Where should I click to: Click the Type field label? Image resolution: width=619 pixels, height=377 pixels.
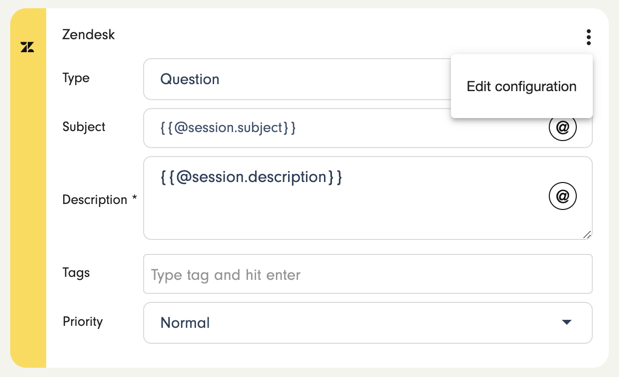pos(76,78)
